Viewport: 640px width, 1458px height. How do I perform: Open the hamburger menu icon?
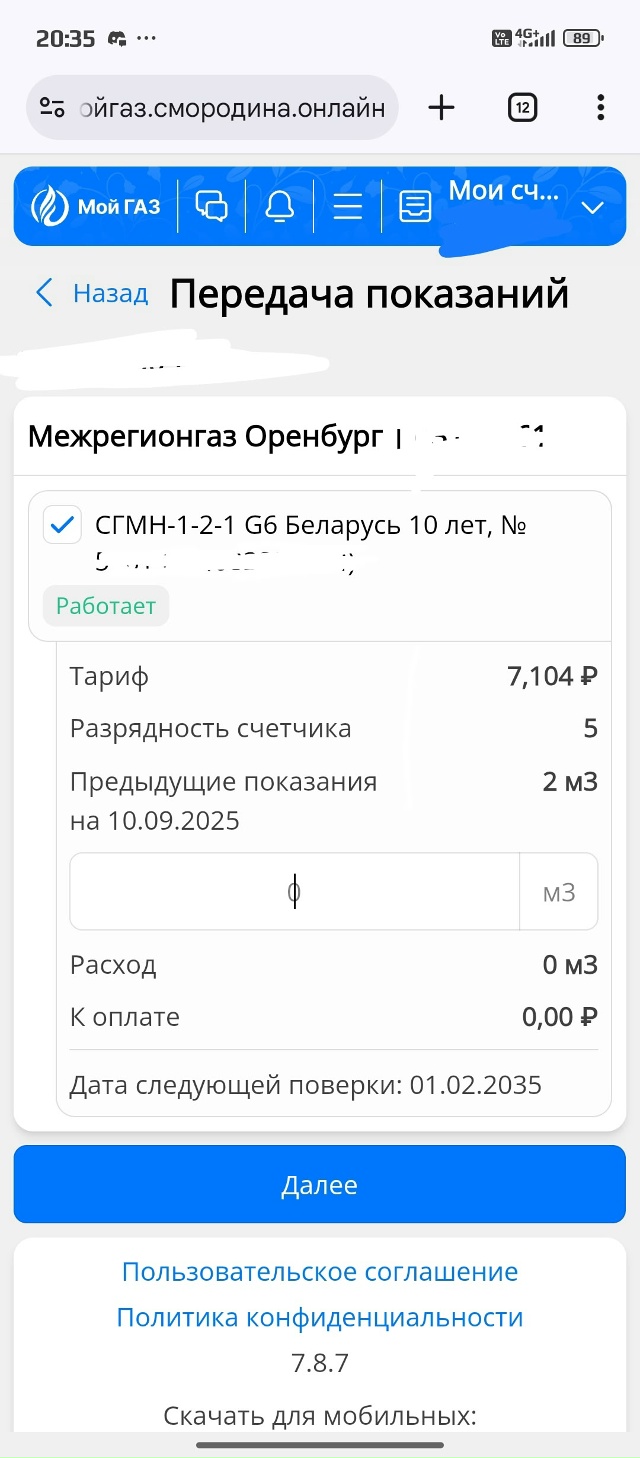(347, 207)
